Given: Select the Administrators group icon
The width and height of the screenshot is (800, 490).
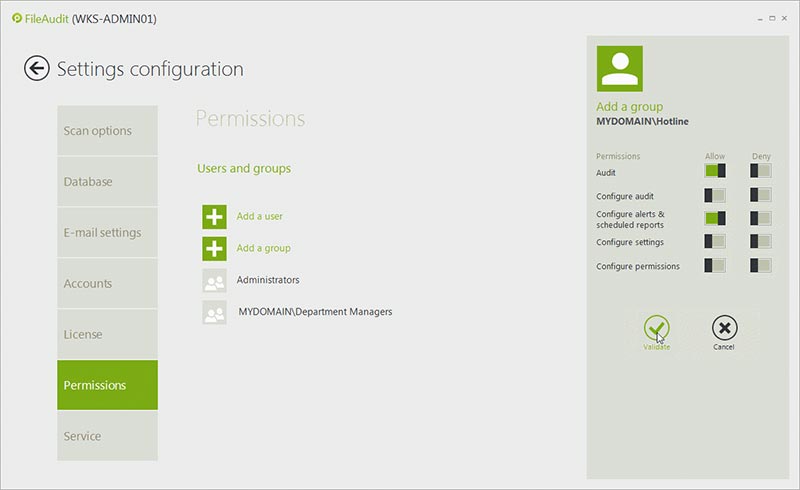Looking at the screenshot, I should pos(214,281).
